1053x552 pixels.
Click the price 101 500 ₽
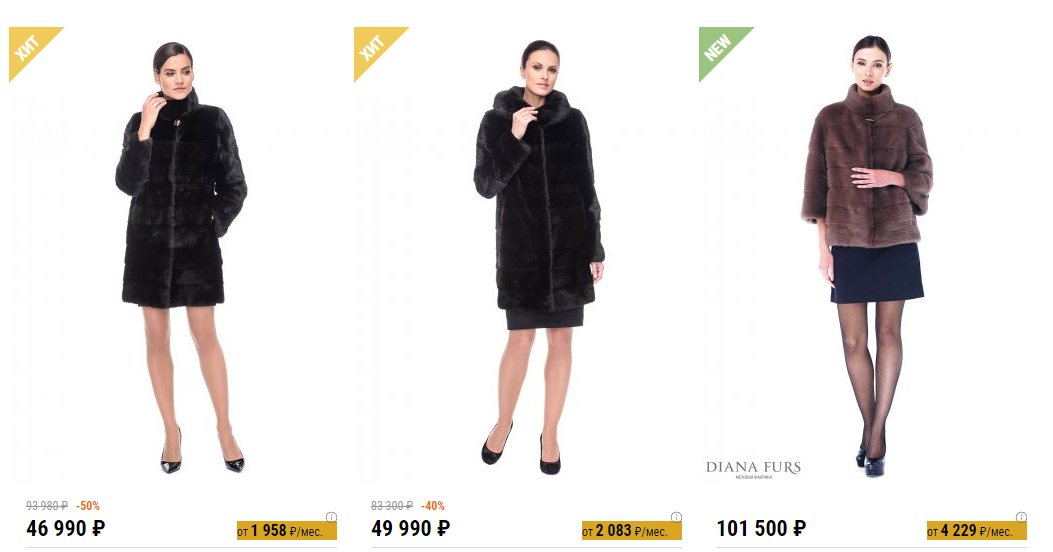click(x=762, y=528)
